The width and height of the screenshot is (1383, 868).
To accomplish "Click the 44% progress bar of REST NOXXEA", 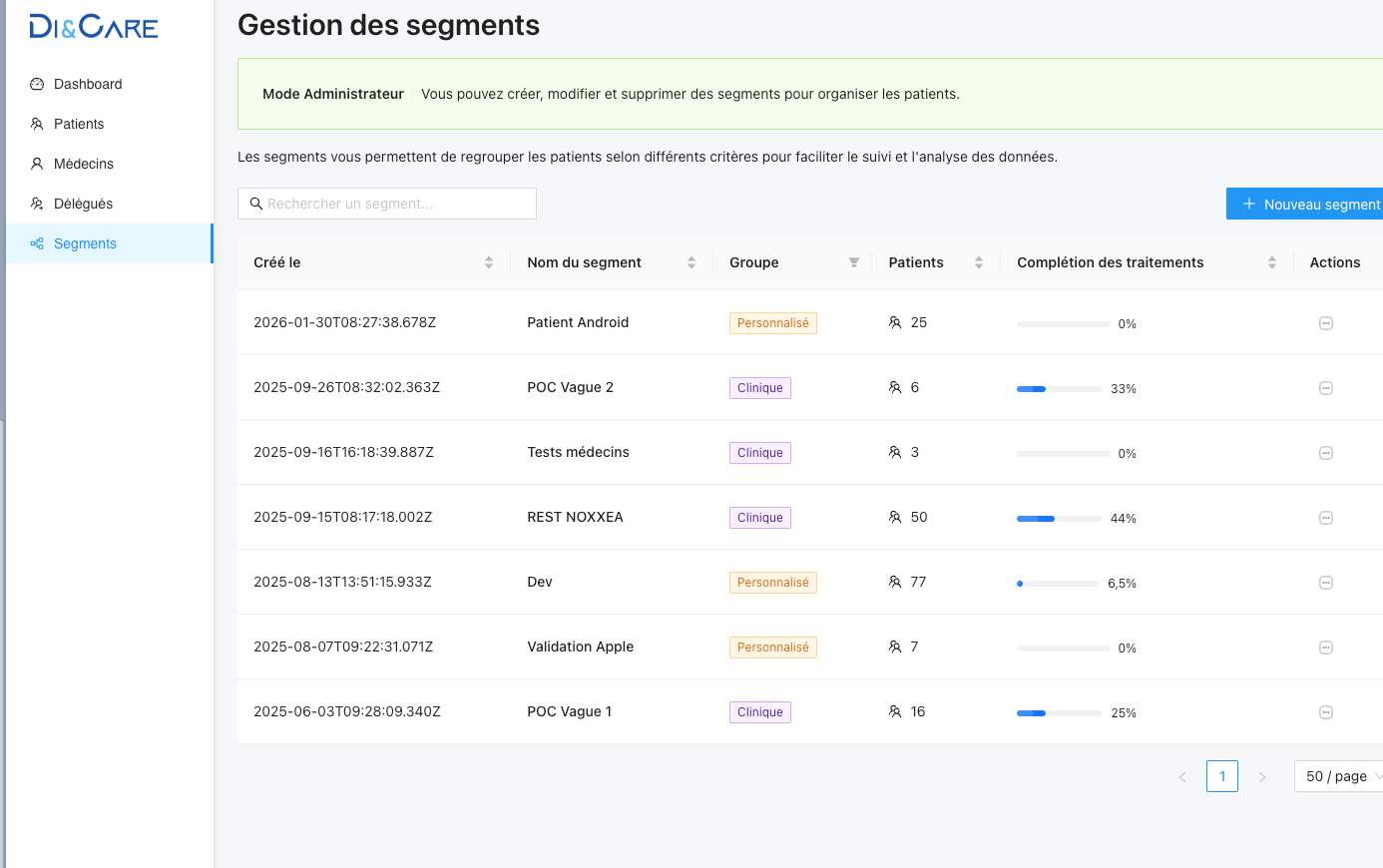I will tap(1060, 518).
